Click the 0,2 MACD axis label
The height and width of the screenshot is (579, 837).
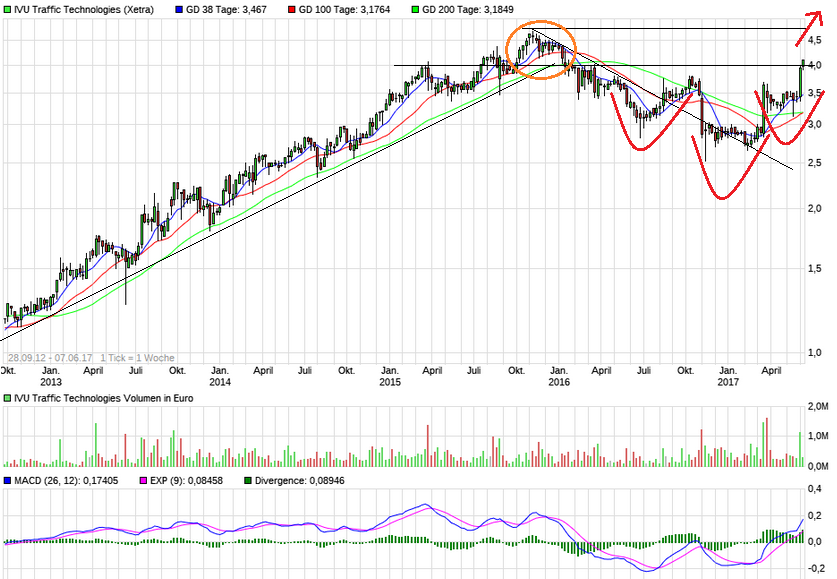pos(815,515)
